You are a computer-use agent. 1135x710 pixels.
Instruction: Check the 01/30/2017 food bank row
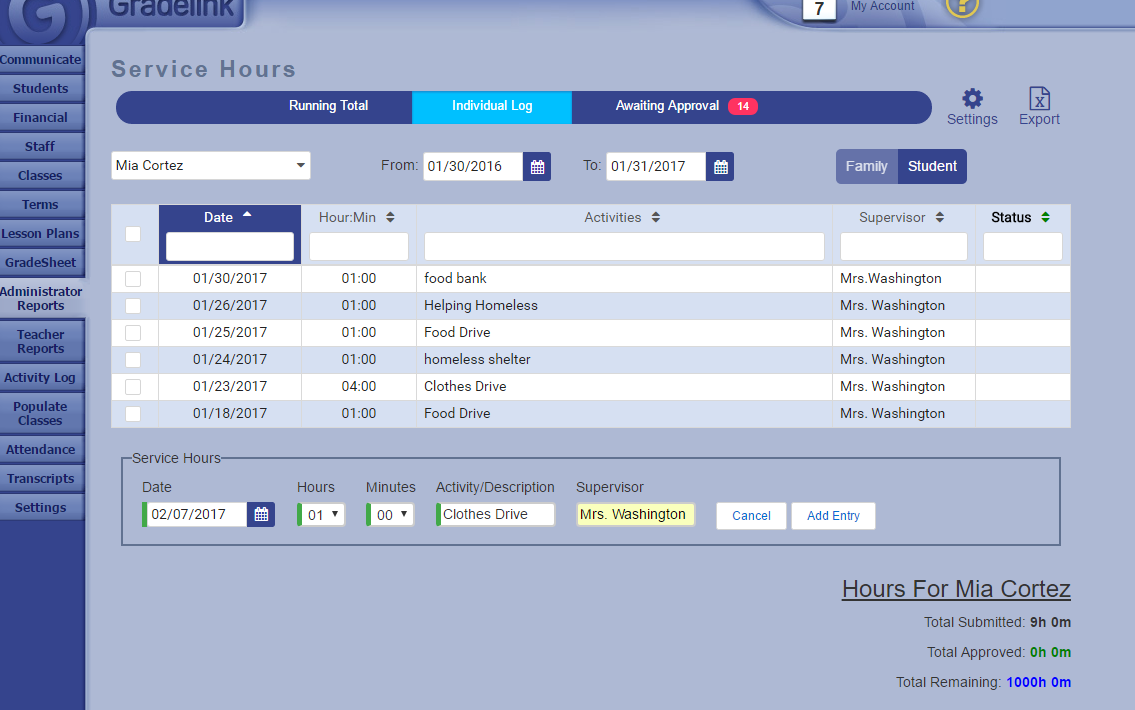pos(133,279)
